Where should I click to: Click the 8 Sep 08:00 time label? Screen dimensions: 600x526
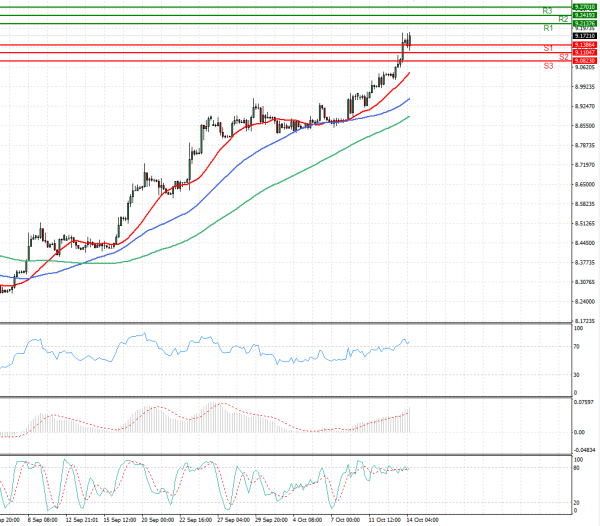(x=42, y=520)
